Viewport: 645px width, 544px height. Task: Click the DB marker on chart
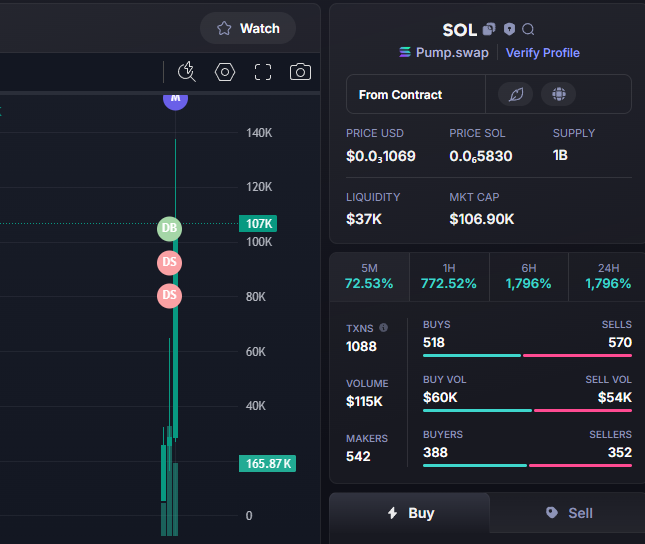(x=169, y=228)
